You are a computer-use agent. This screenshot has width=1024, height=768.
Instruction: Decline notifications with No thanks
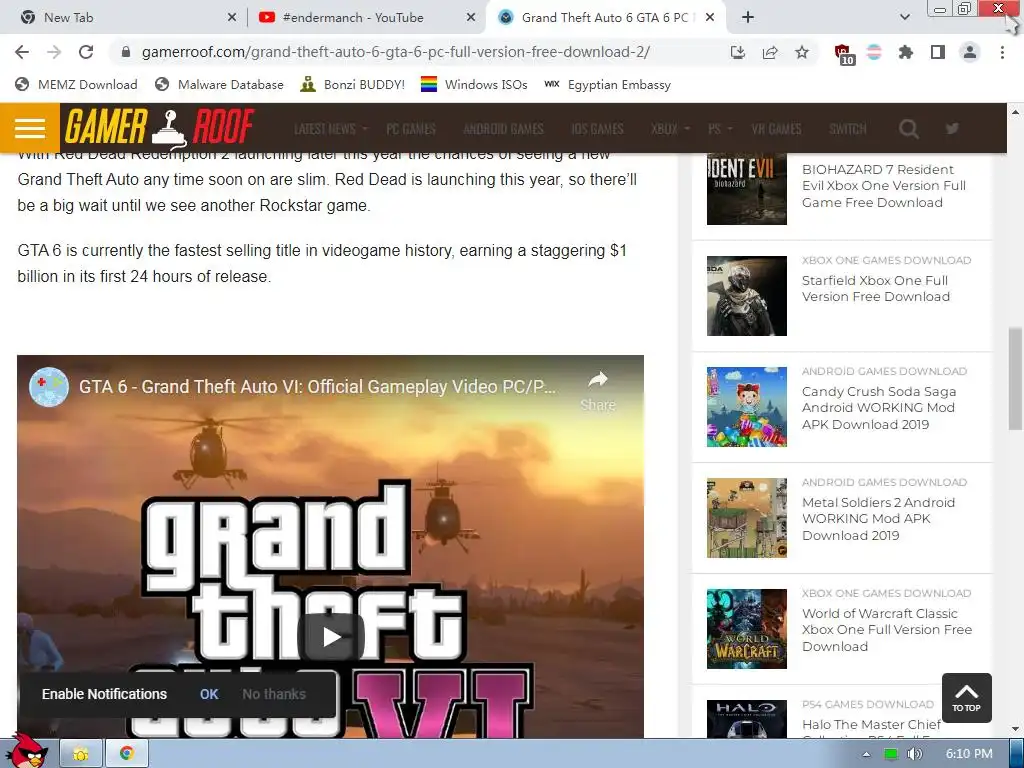pyautogui.click(x=274, y=694)
